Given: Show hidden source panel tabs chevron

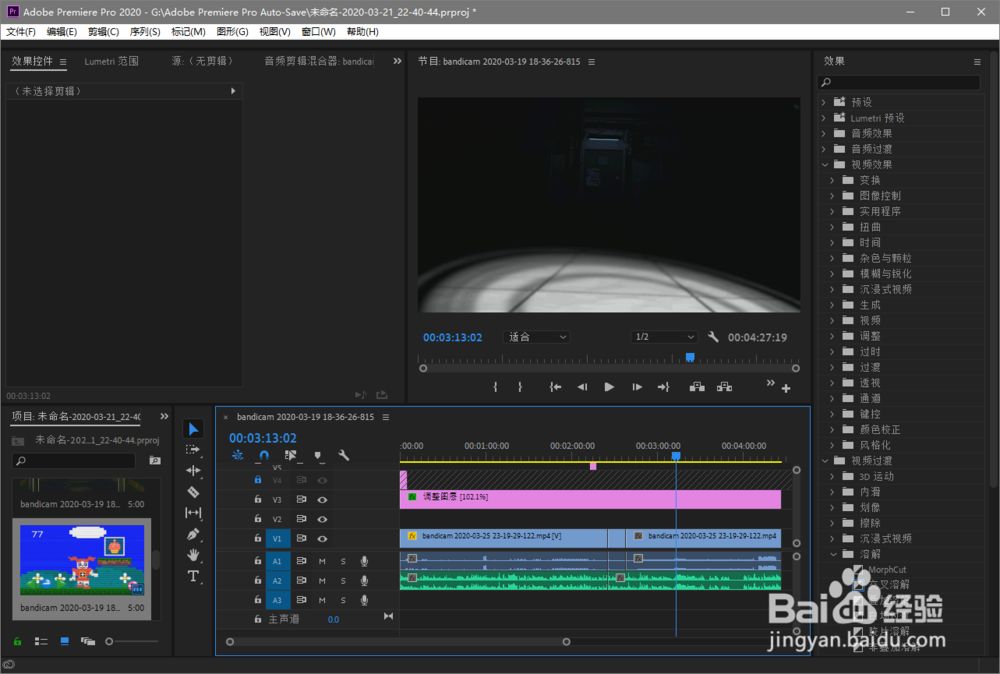Looking at the screenshot, I should pos(397,61).
